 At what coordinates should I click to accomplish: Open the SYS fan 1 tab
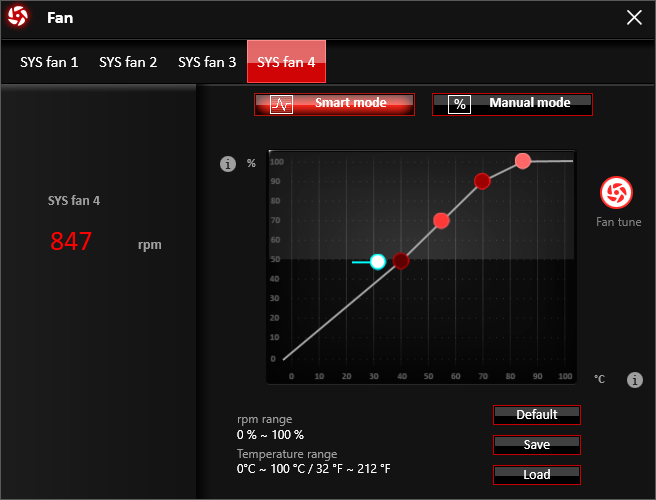49,62
